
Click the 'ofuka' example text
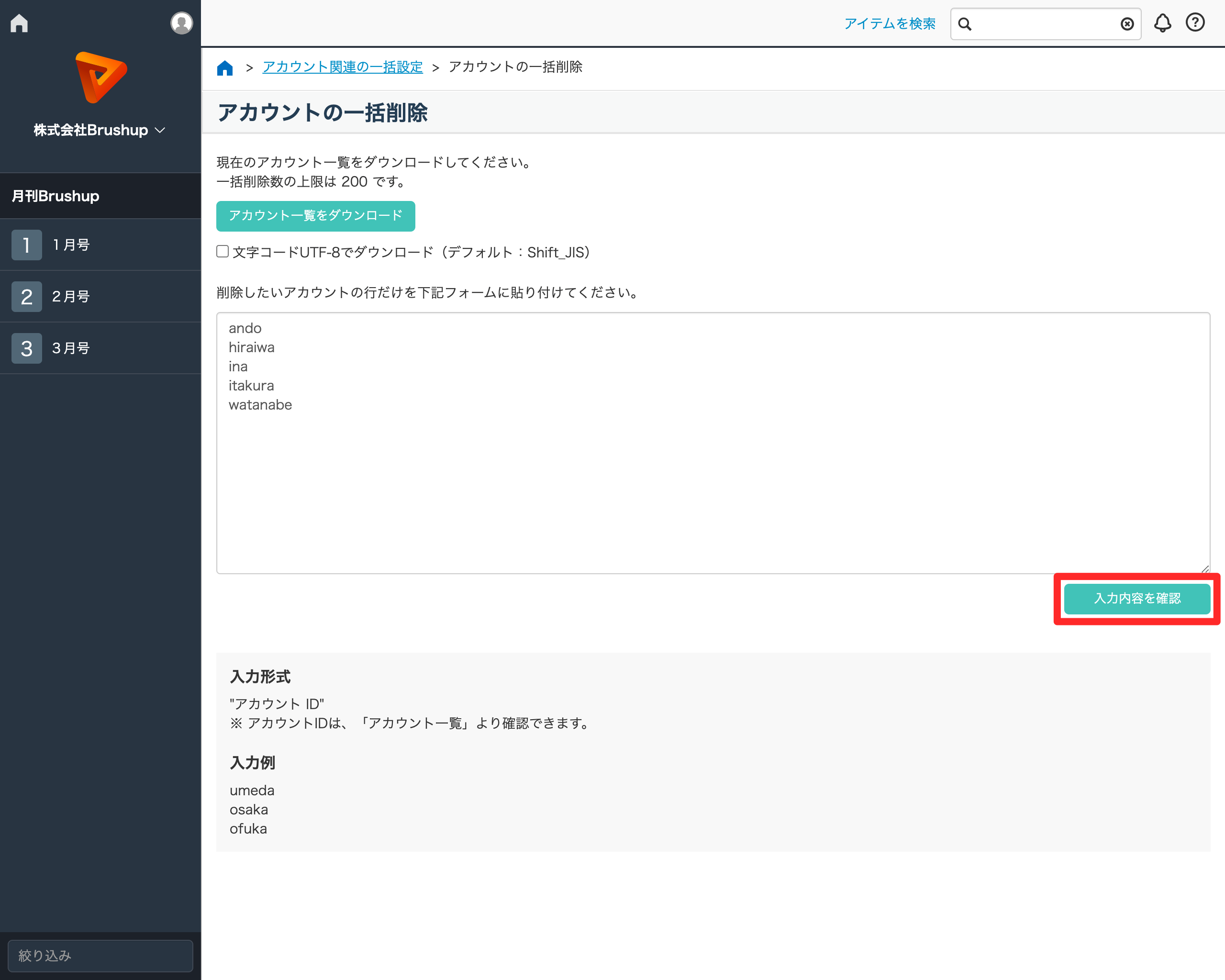(248, 829)
